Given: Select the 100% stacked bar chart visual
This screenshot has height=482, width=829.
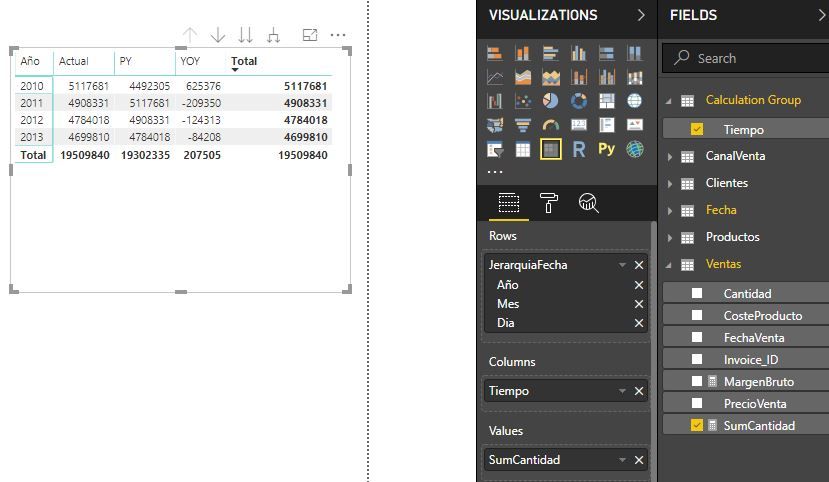Looking at the screenshot, I should coord(606,53).
